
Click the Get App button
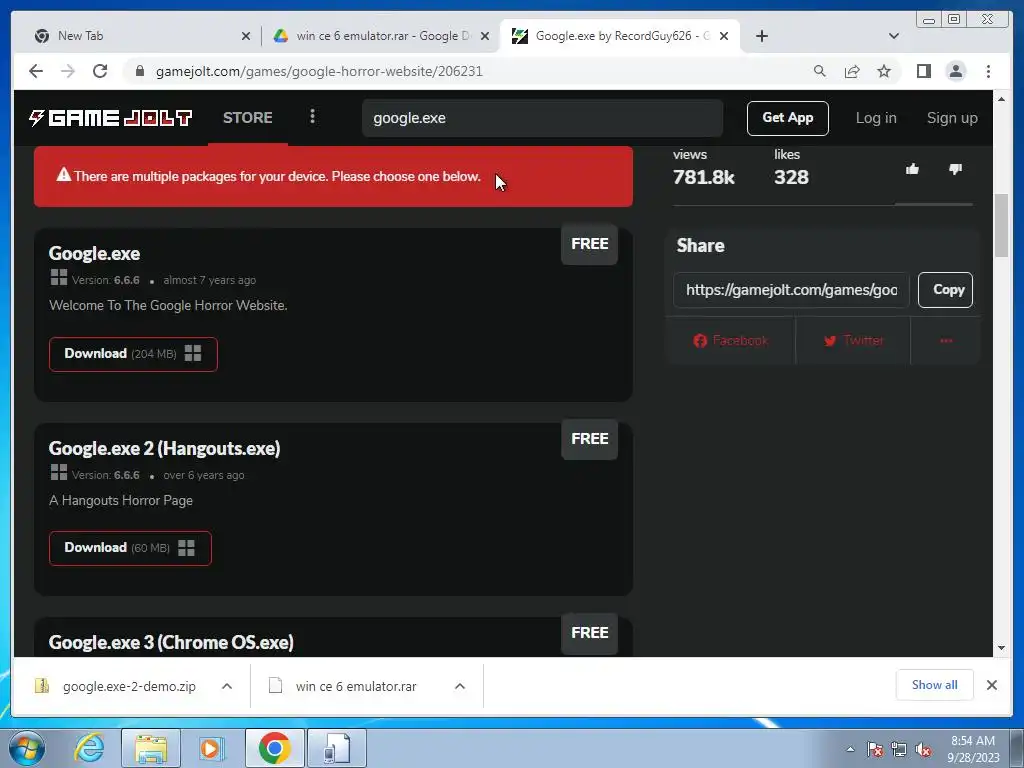788,118
